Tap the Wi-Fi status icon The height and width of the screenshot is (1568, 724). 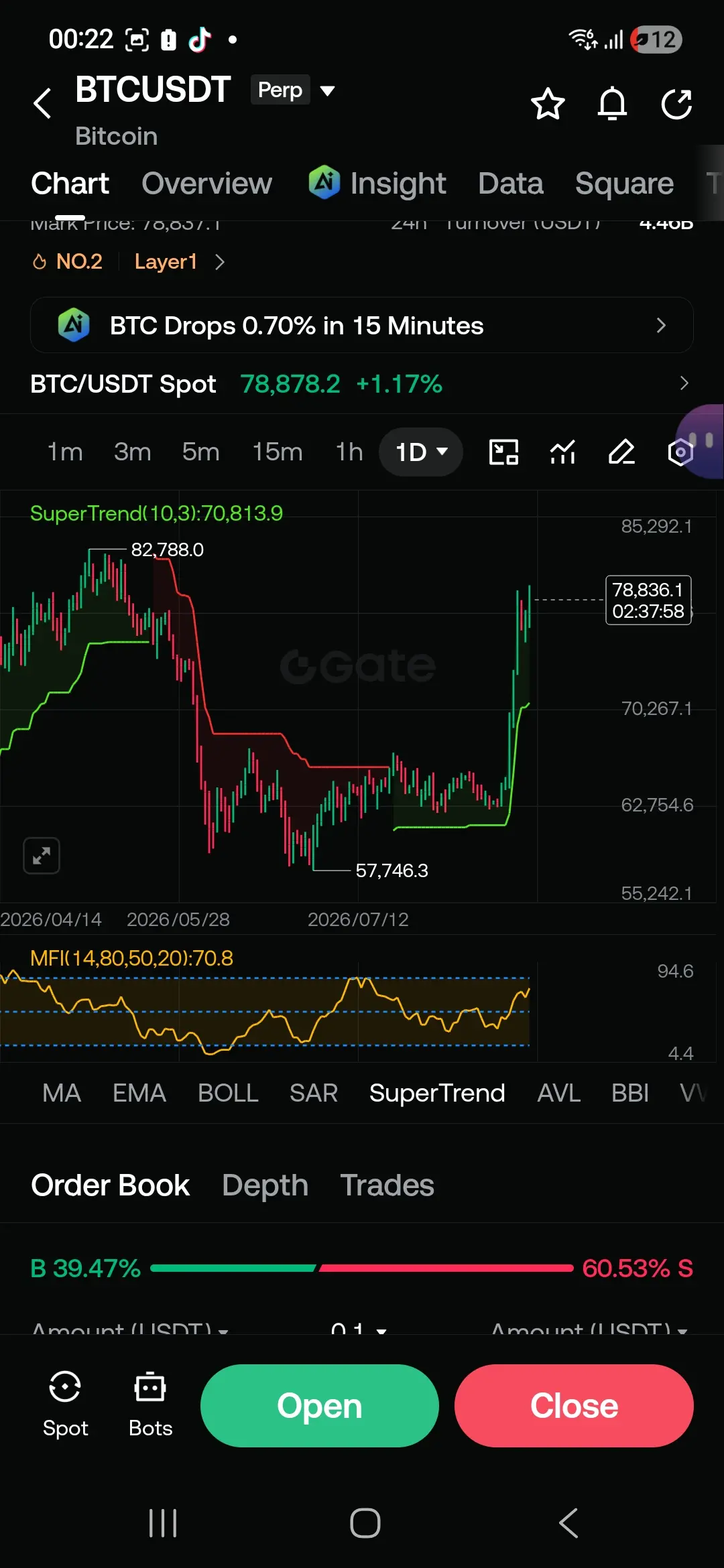pos(583,39)
